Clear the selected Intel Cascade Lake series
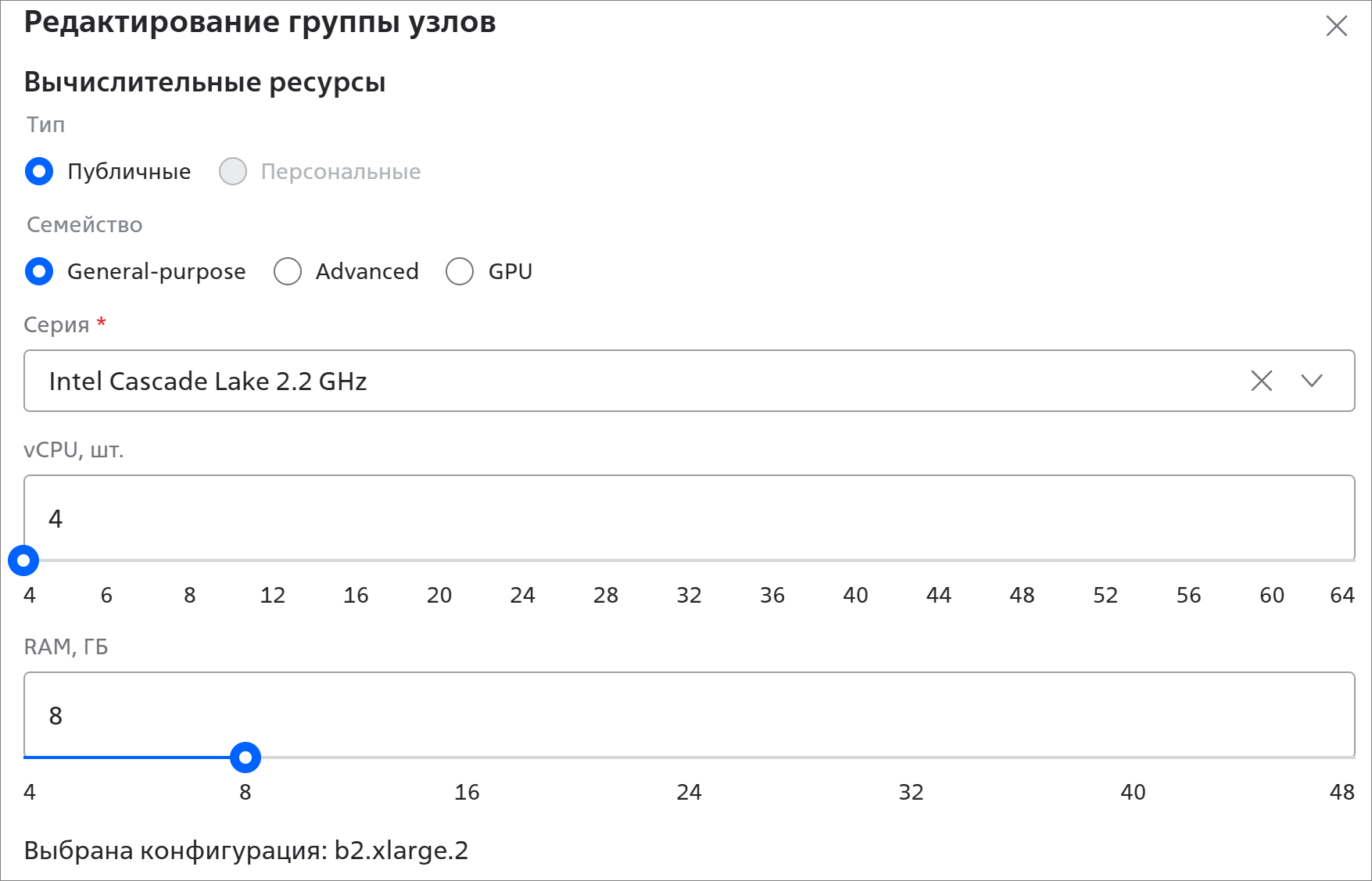This screenshot has height=881, width=1372. (x=1262, y=381)
